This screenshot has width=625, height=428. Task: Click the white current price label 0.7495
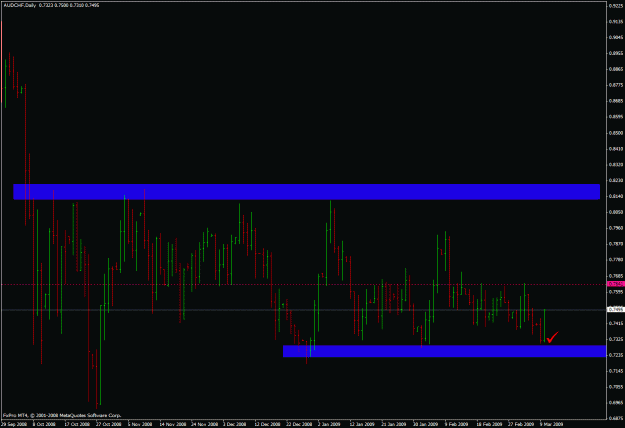point(616,310)
